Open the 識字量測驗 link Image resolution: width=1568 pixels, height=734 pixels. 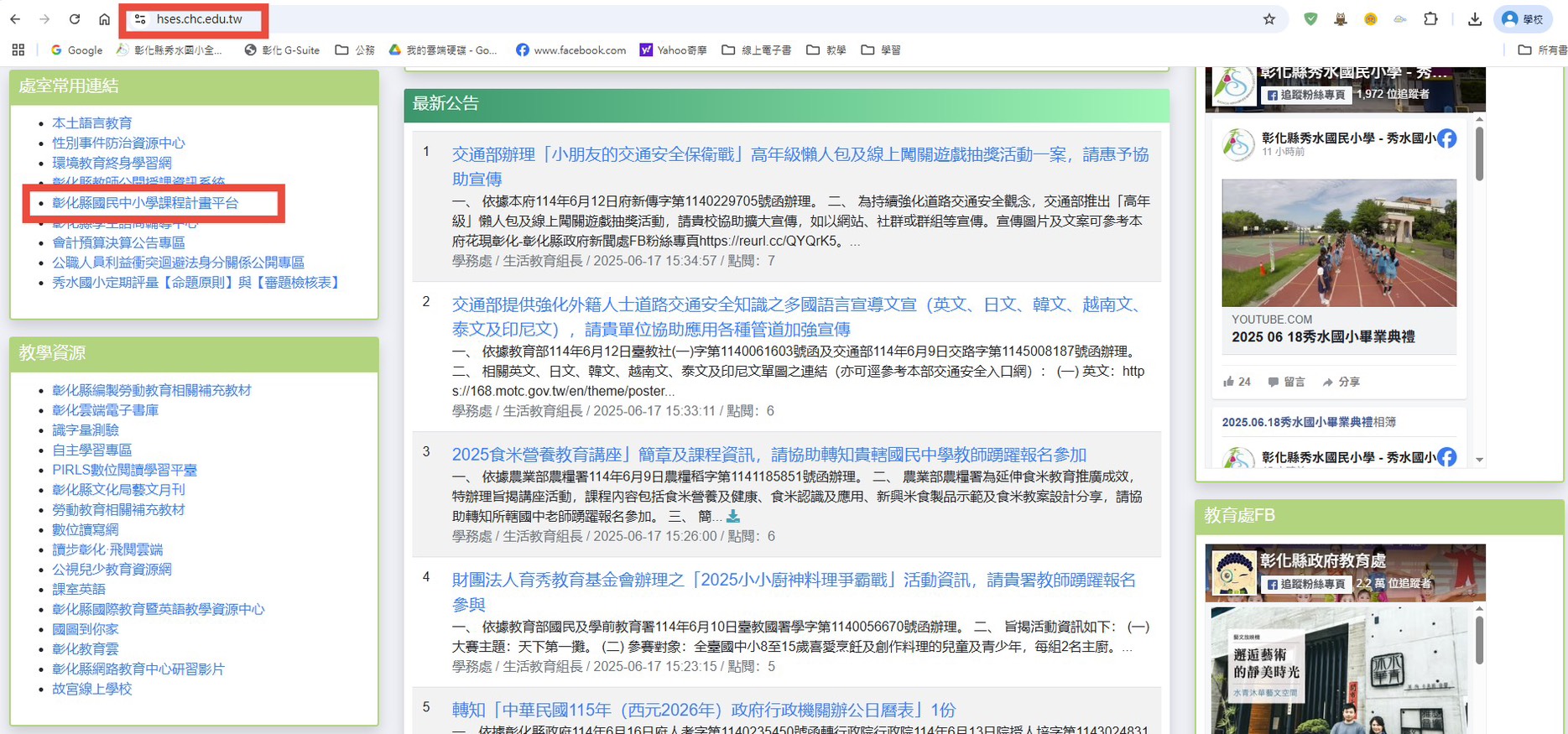click(86, 430)
